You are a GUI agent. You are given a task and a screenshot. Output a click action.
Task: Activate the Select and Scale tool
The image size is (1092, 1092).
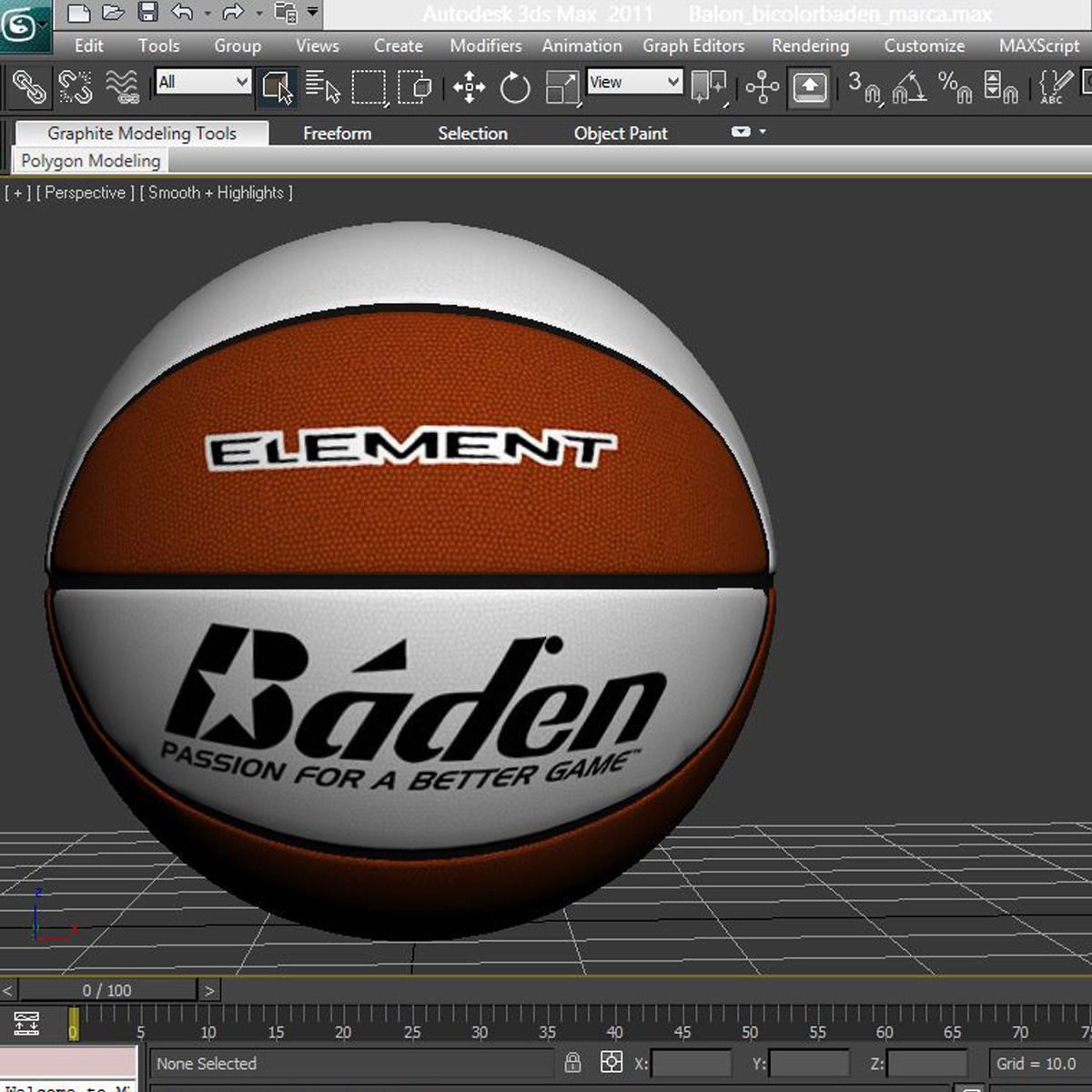point(562,88)
